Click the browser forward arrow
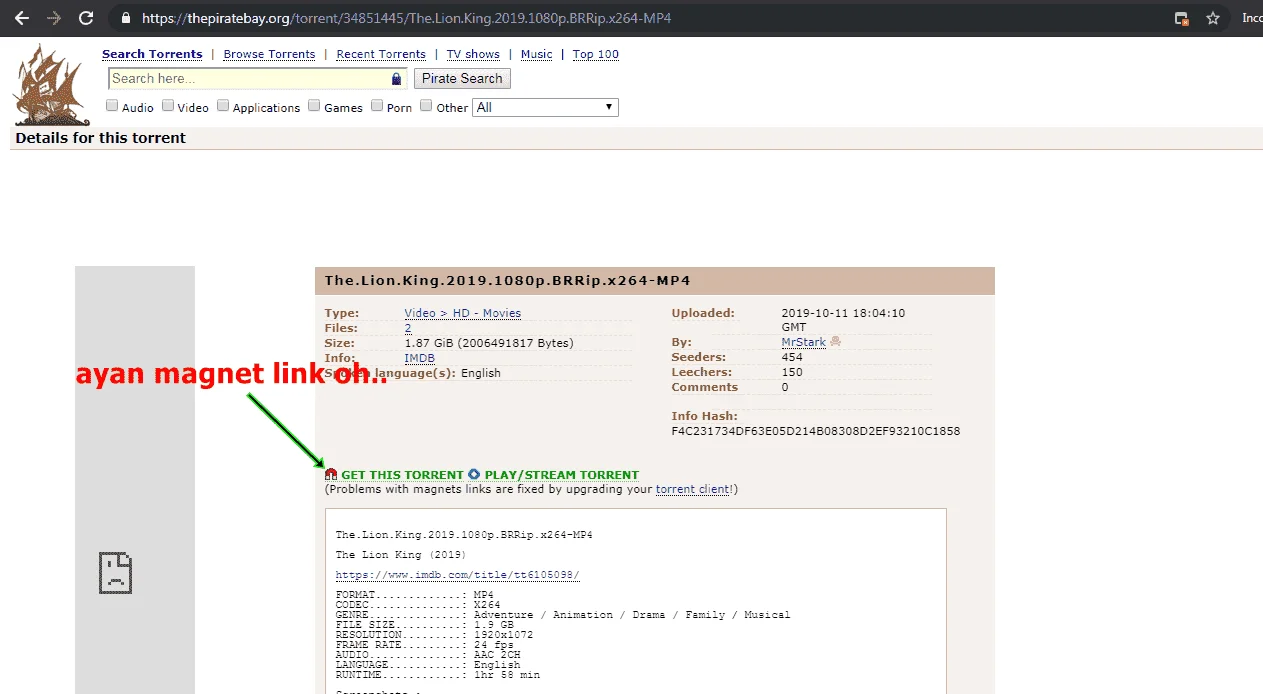This screenshot has height=694, width=1263. coord(54,18)
